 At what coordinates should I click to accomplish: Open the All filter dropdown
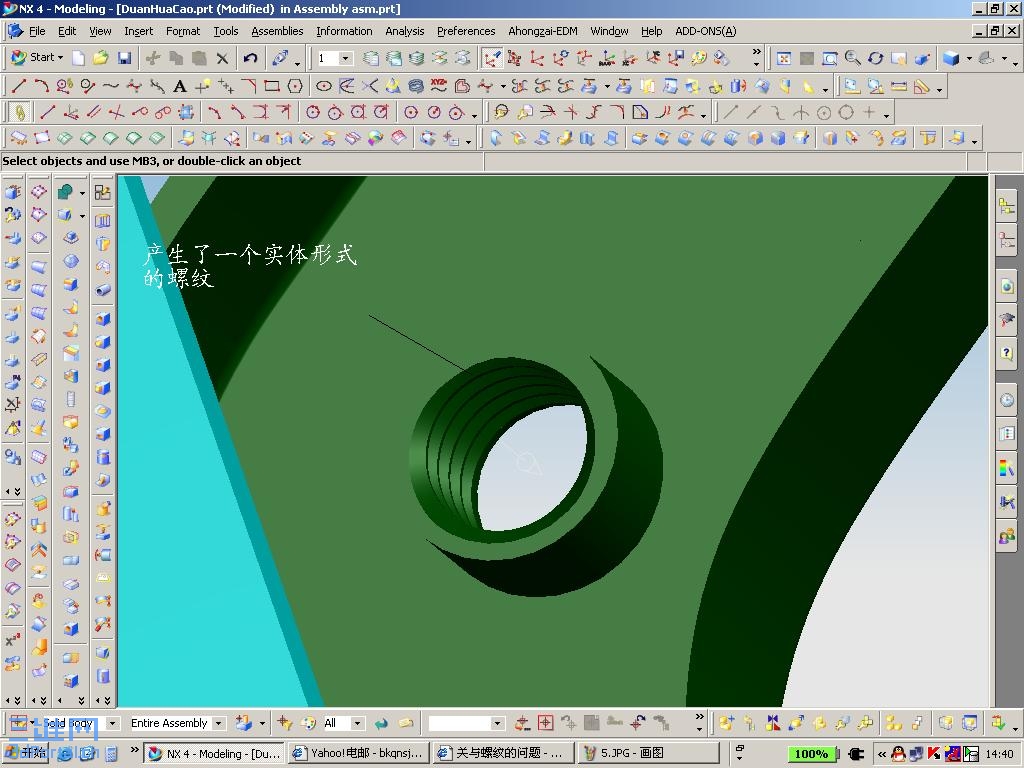[x=357, y=723]
